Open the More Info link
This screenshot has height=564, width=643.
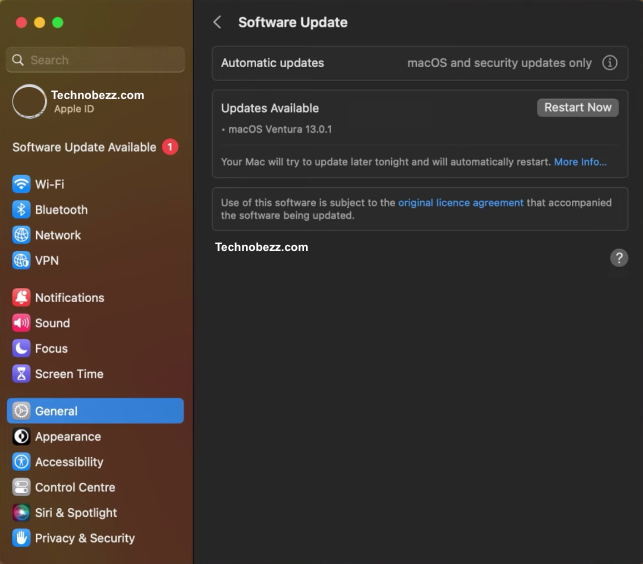580,162
